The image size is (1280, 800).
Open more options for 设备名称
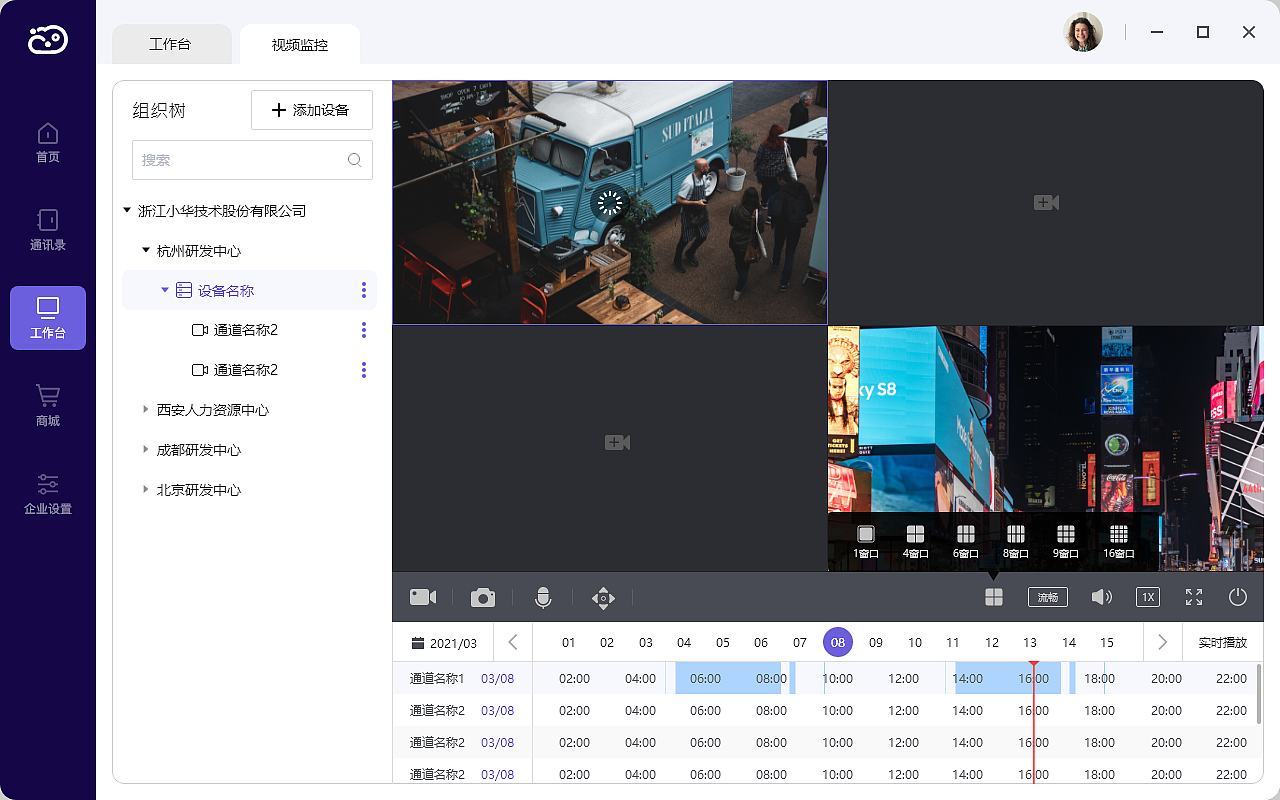[x=364, y=290]
